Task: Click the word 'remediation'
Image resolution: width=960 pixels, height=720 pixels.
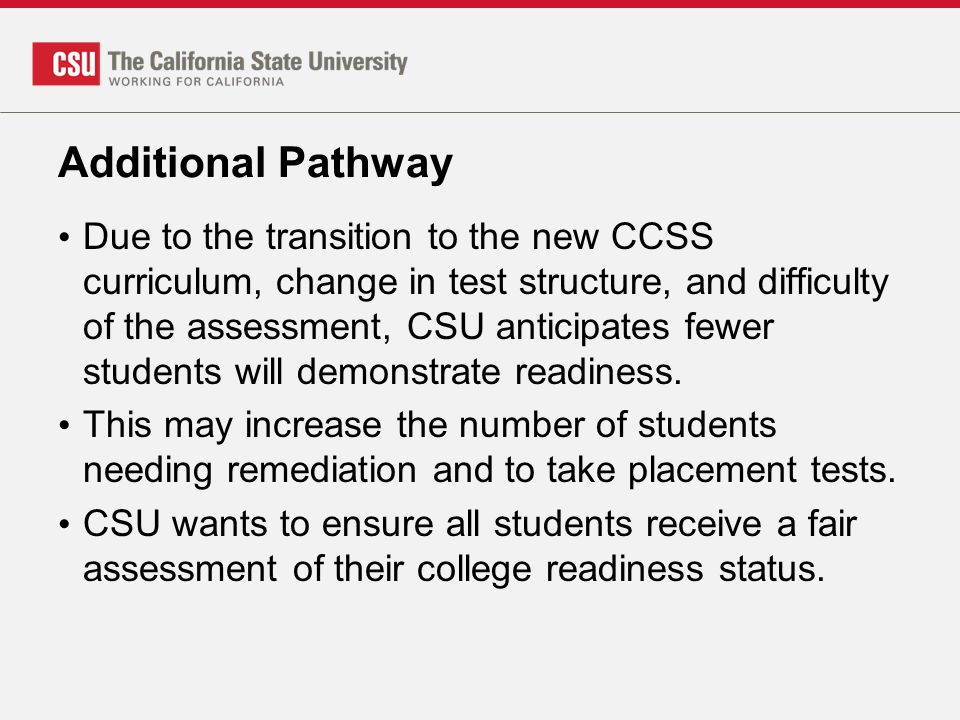Action: (322, 470)
